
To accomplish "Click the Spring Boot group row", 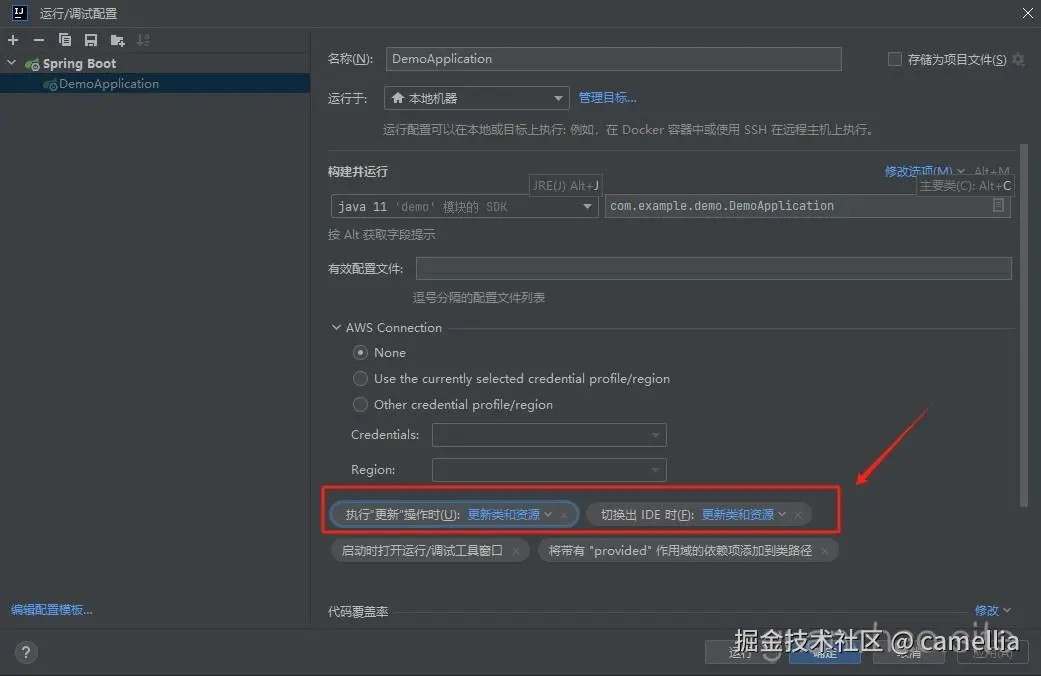I will click(x=155, y=64).
